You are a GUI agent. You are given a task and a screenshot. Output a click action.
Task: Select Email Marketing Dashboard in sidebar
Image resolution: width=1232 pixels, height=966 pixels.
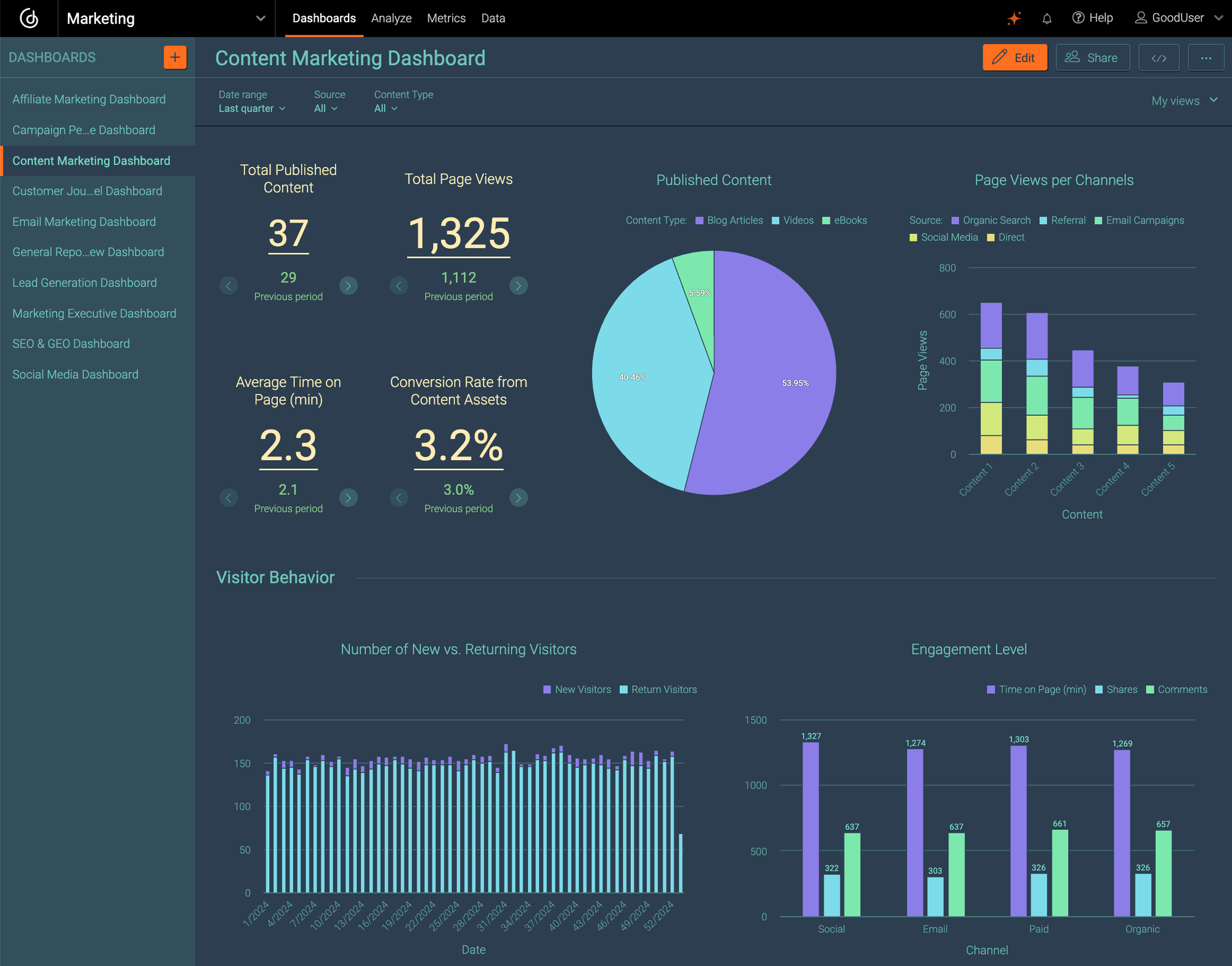84,221
